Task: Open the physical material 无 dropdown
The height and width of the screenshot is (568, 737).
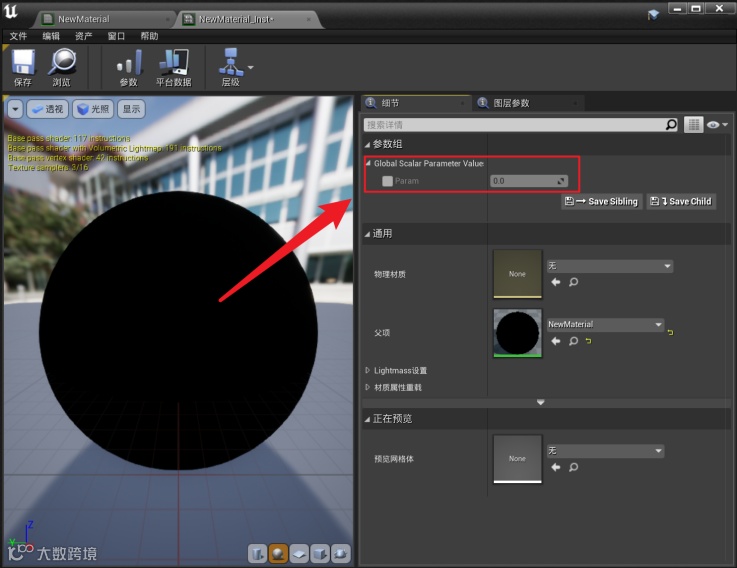Action: (x=609, y=266)
